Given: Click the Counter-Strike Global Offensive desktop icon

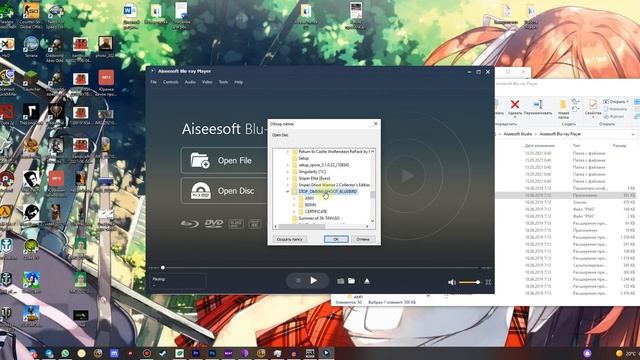Looking at the screenshot, I should (x=31, y=16).
